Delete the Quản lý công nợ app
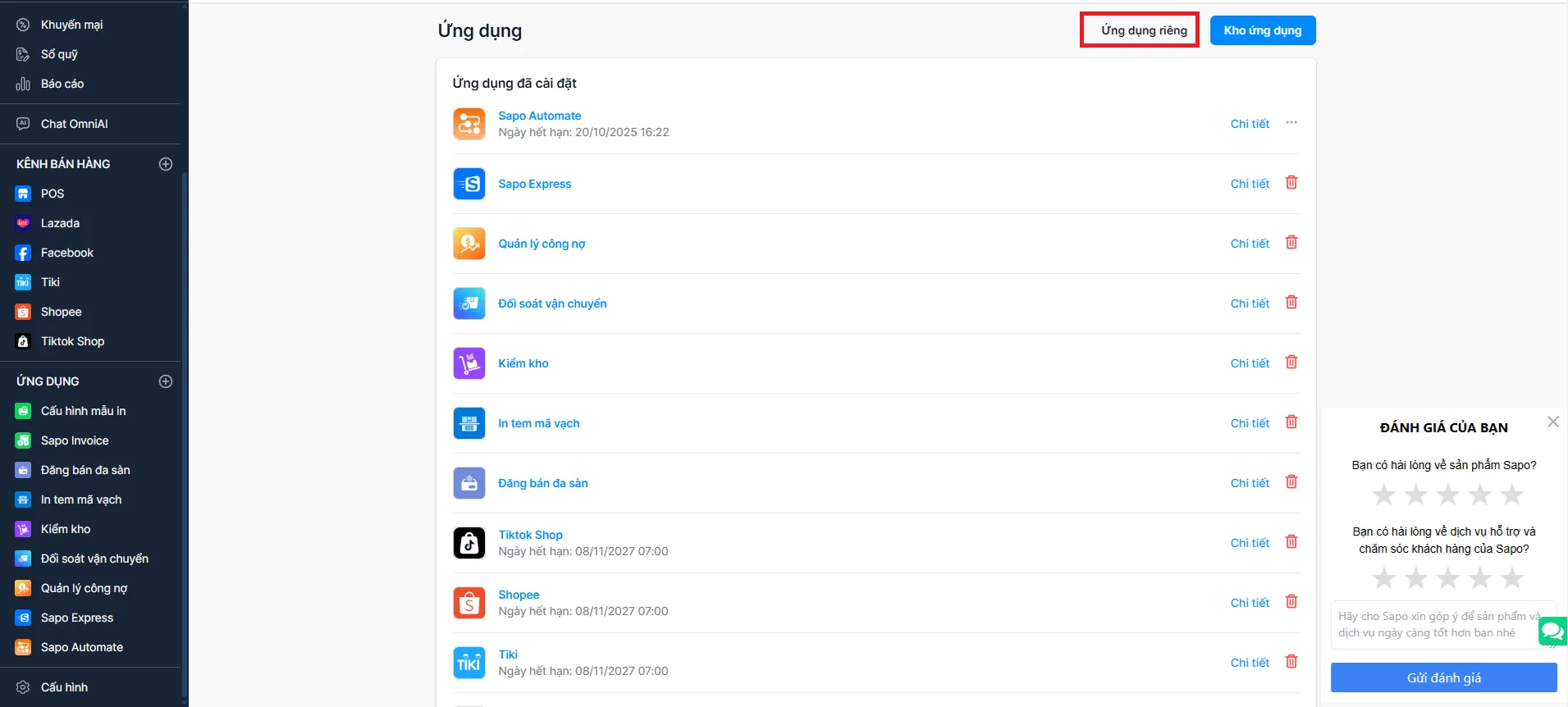The image size is (1568, 707). (x=1291, y=243)
